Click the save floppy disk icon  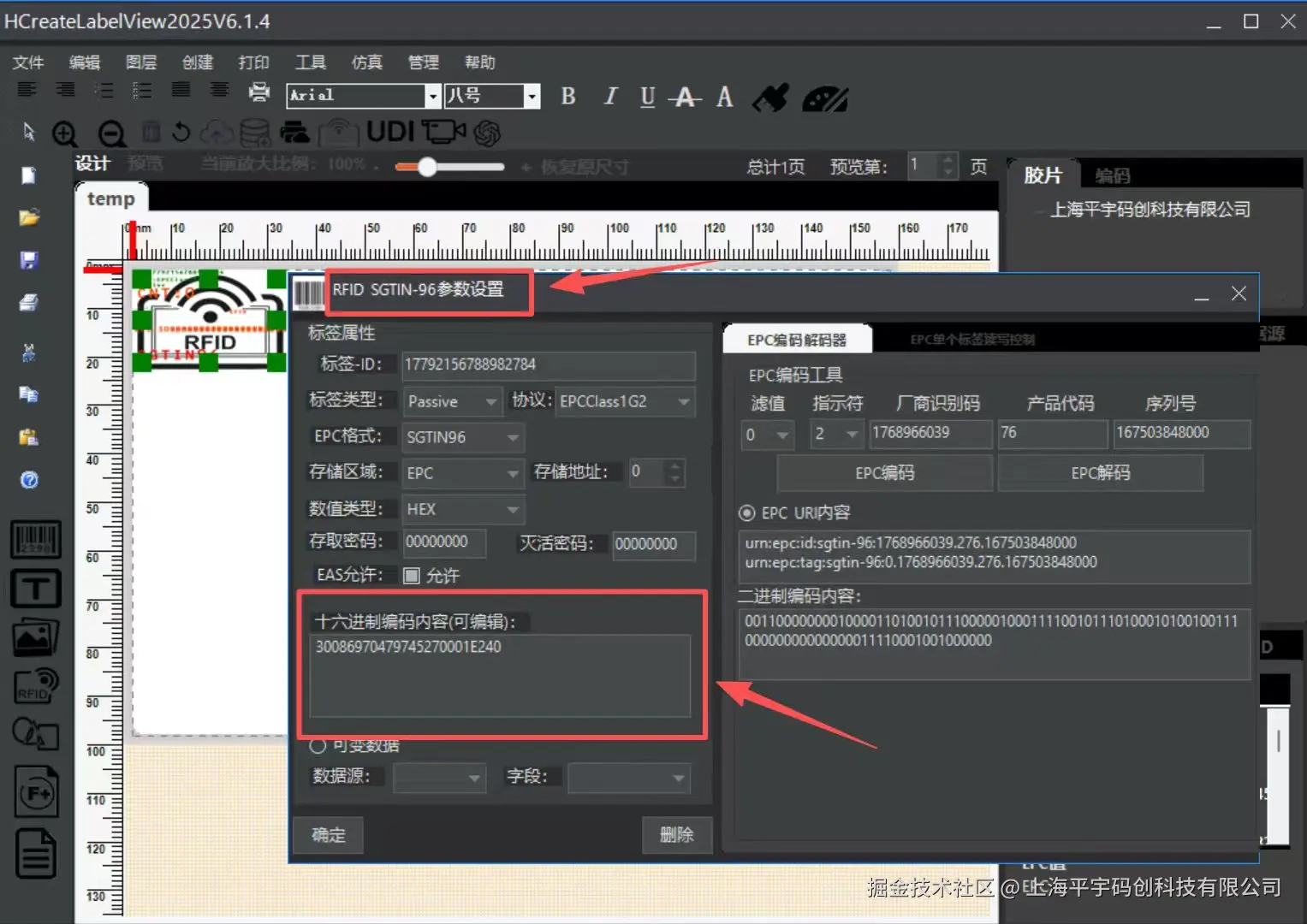28,260
